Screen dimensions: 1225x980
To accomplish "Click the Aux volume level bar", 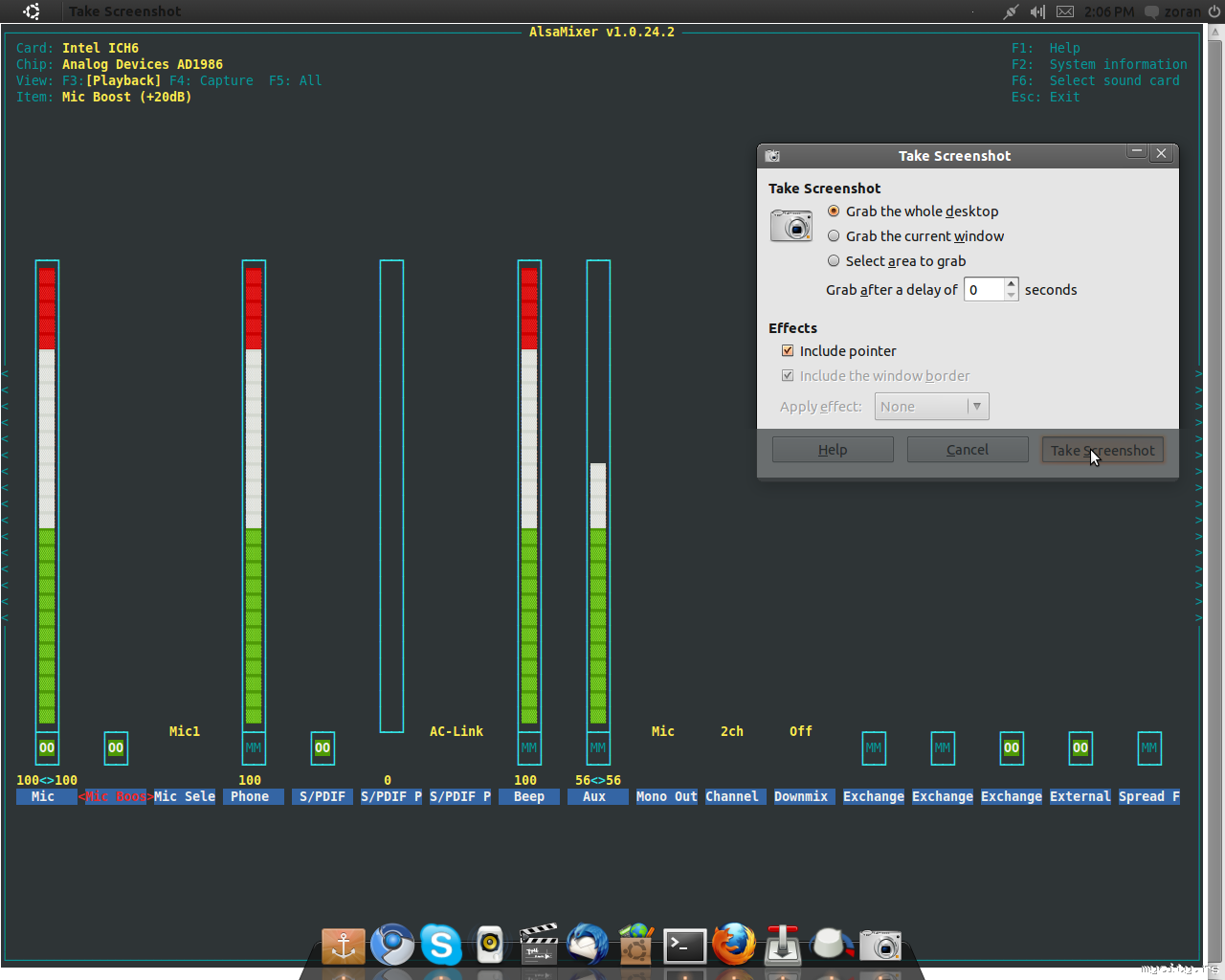I will coord(598,496).
